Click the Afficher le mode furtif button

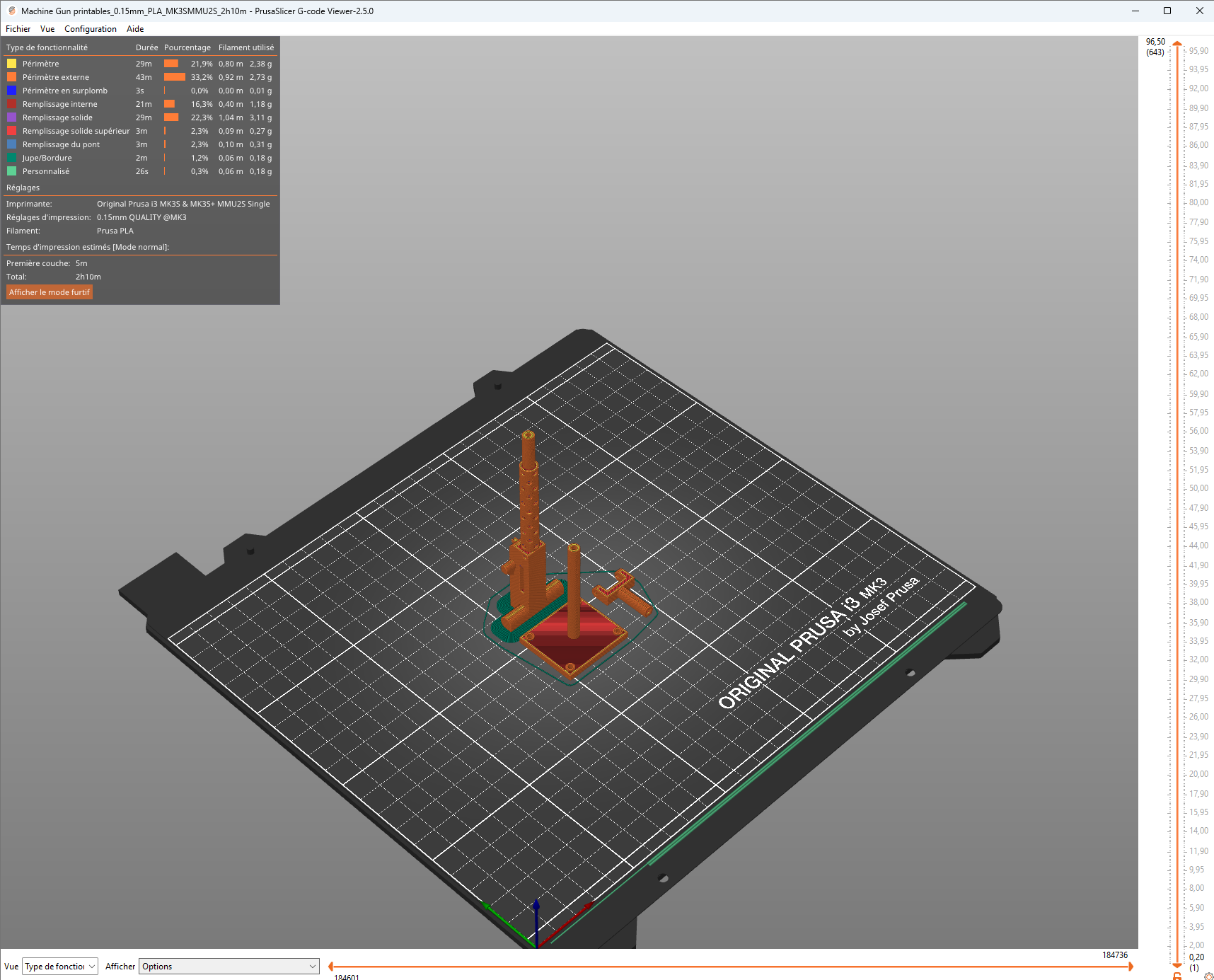click(50, 292)
